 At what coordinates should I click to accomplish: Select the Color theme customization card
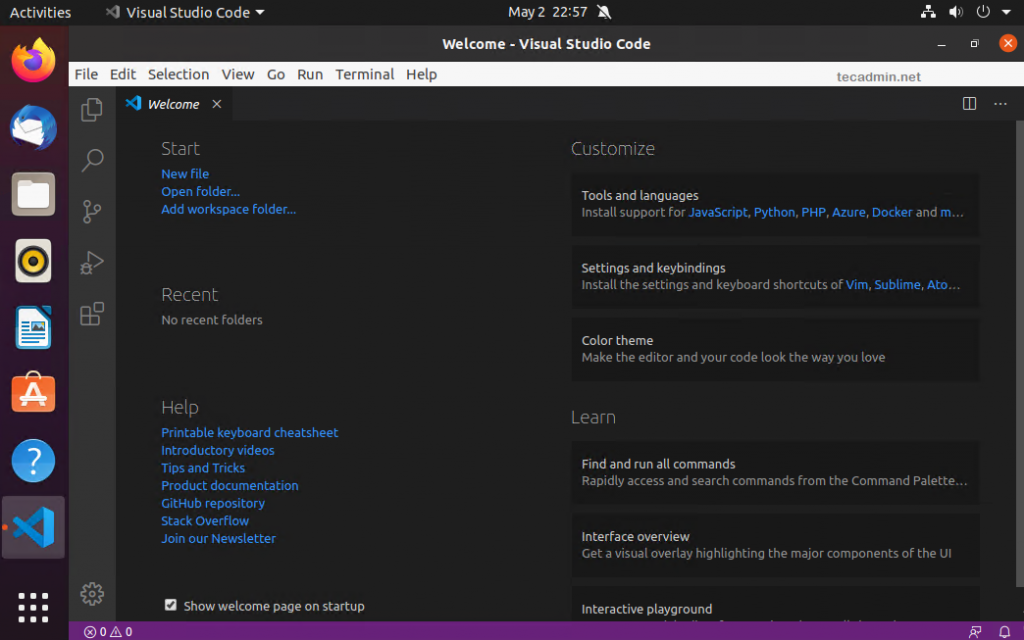point(775,349)
